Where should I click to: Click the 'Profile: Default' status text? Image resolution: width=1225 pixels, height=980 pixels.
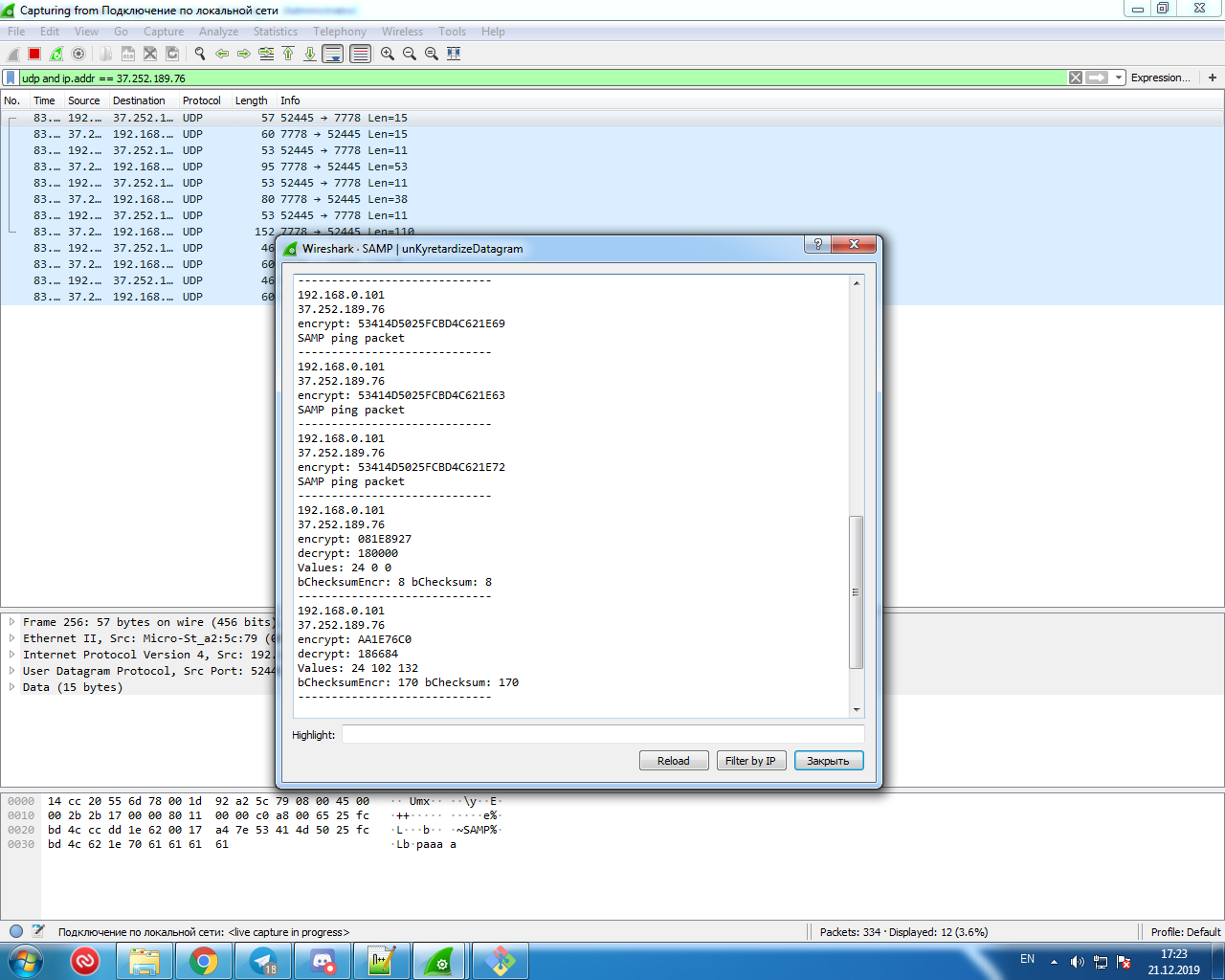pyautogui.click(x=1186, y=932)
